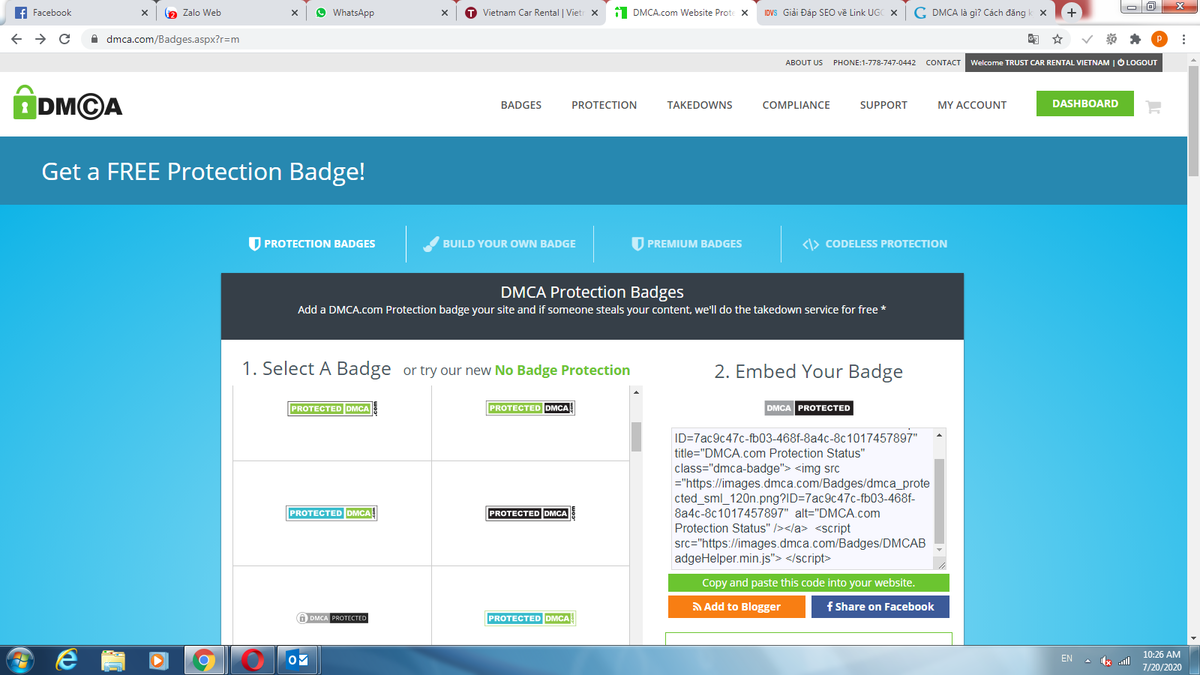The height and width of the screenshot is (675, 1200).
Task: Click the Share on Facebook button
Action: click(x=880, y=606)
